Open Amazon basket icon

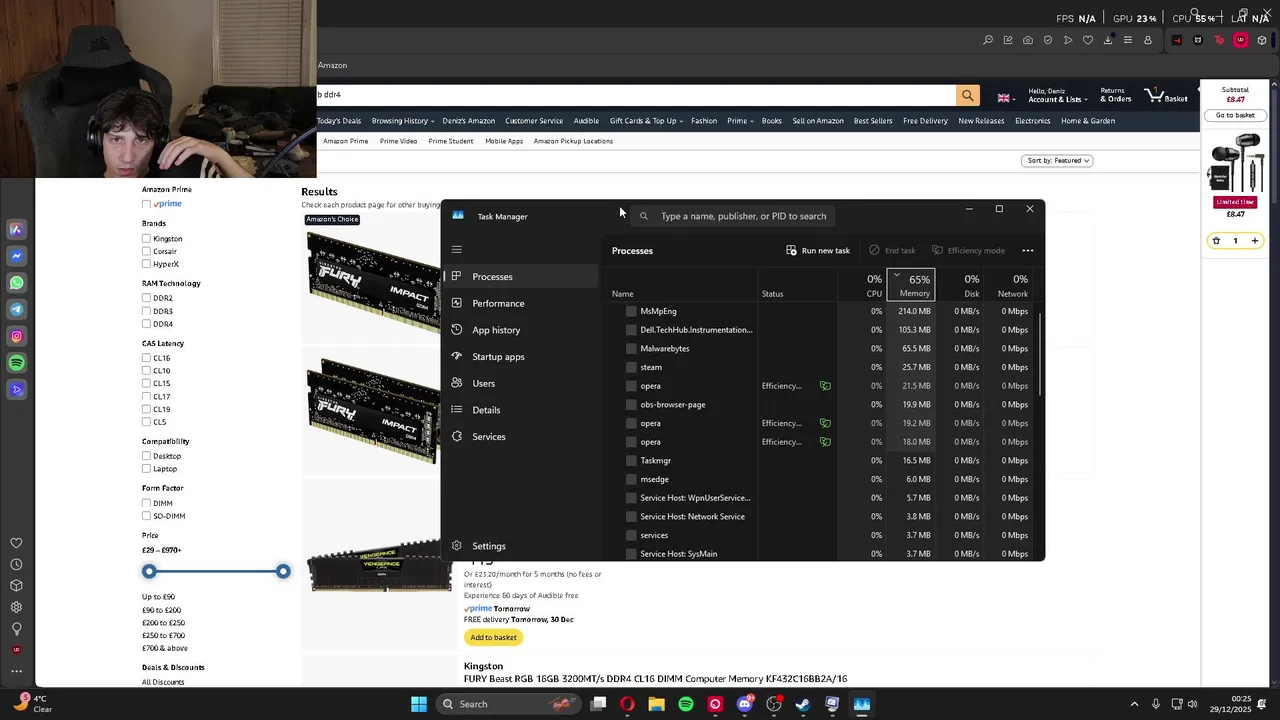1168,95
